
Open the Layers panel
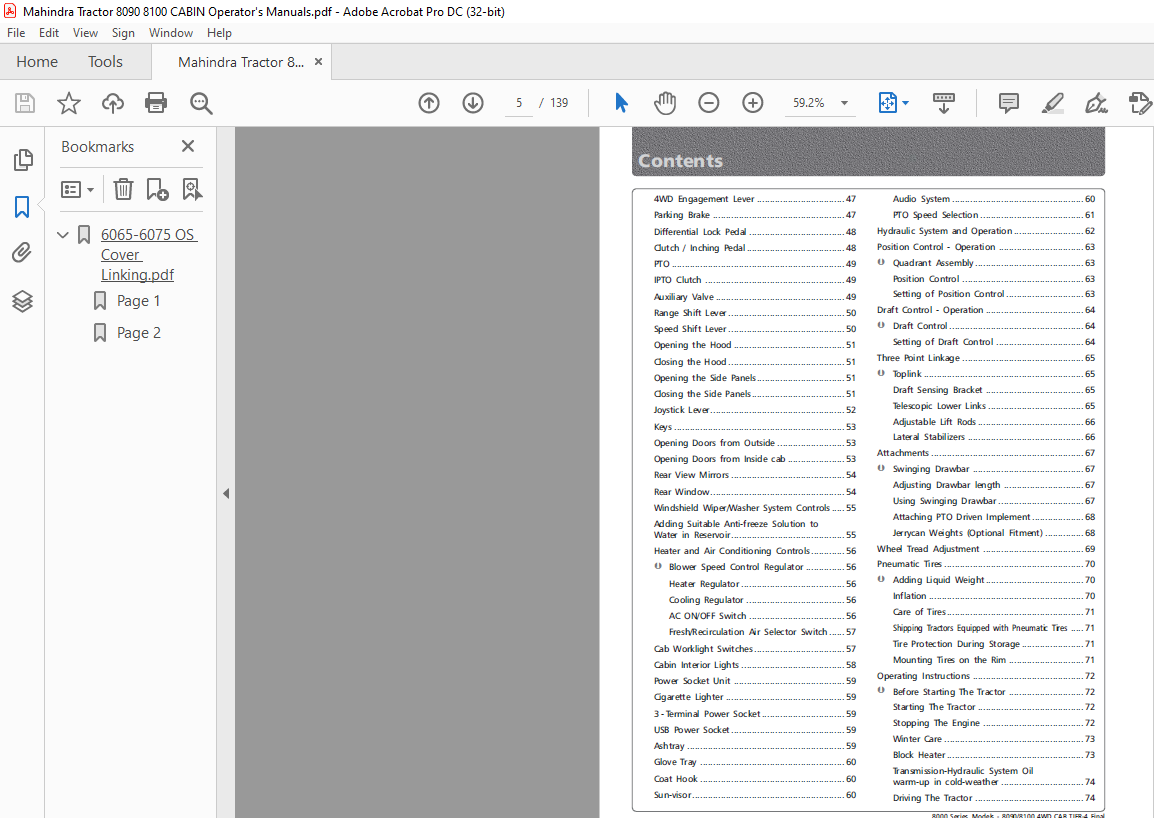[22, 301]
